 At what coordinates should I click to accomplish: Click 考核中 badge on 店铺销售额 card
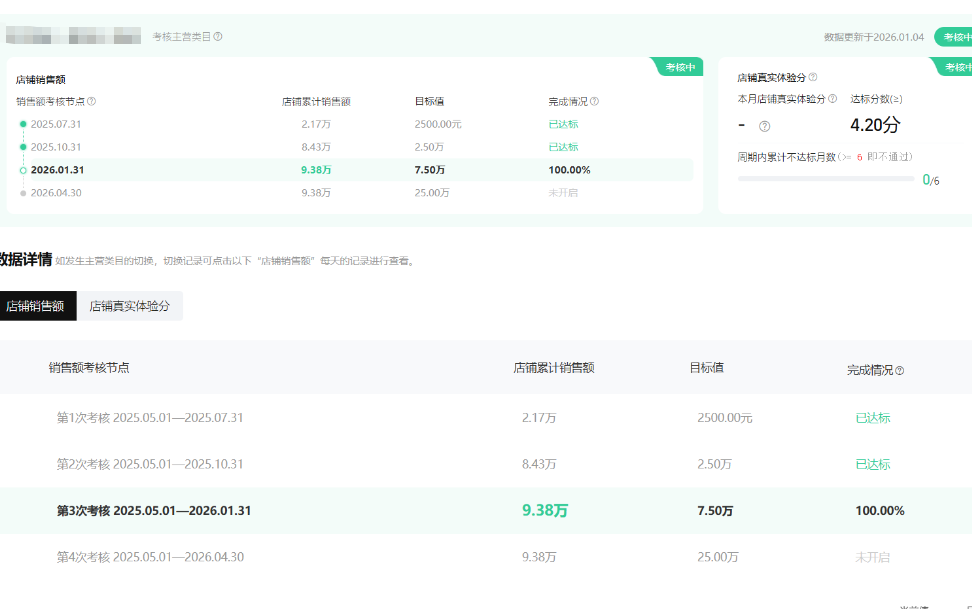tap(677, 67)
